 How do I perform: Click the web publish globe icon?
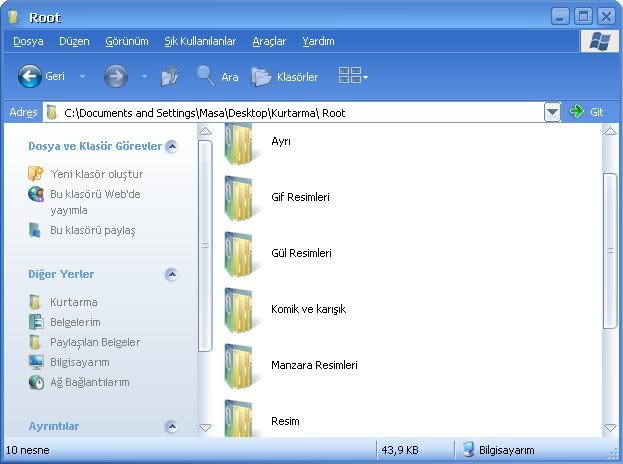point(36,194)
